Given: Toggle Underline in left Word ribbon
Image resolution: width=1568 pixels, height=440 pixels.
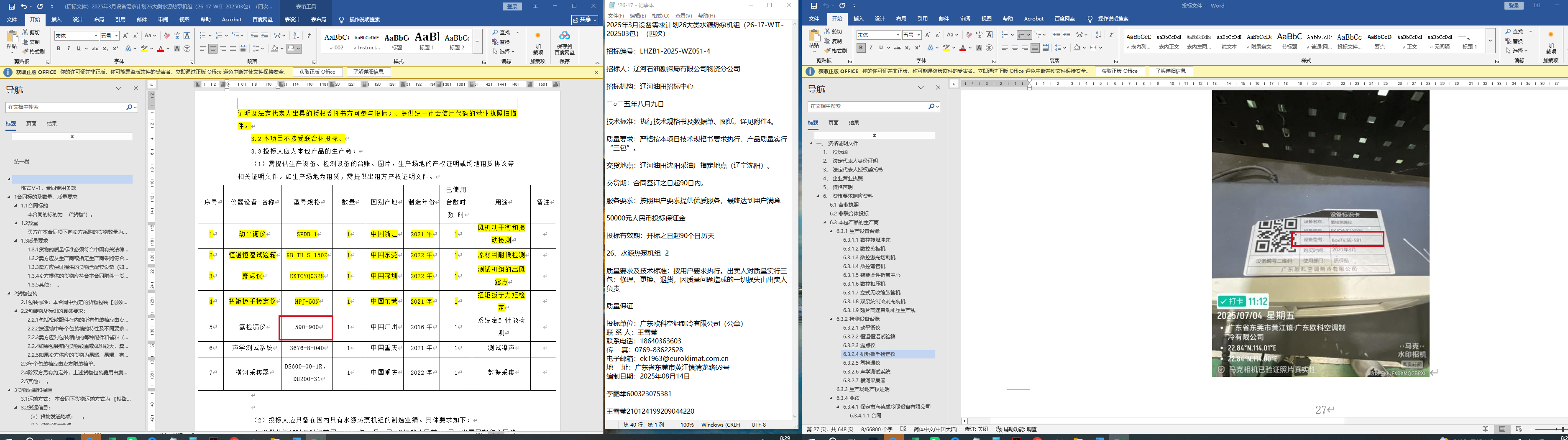Looking at the screenshot, I should [79, 49].
